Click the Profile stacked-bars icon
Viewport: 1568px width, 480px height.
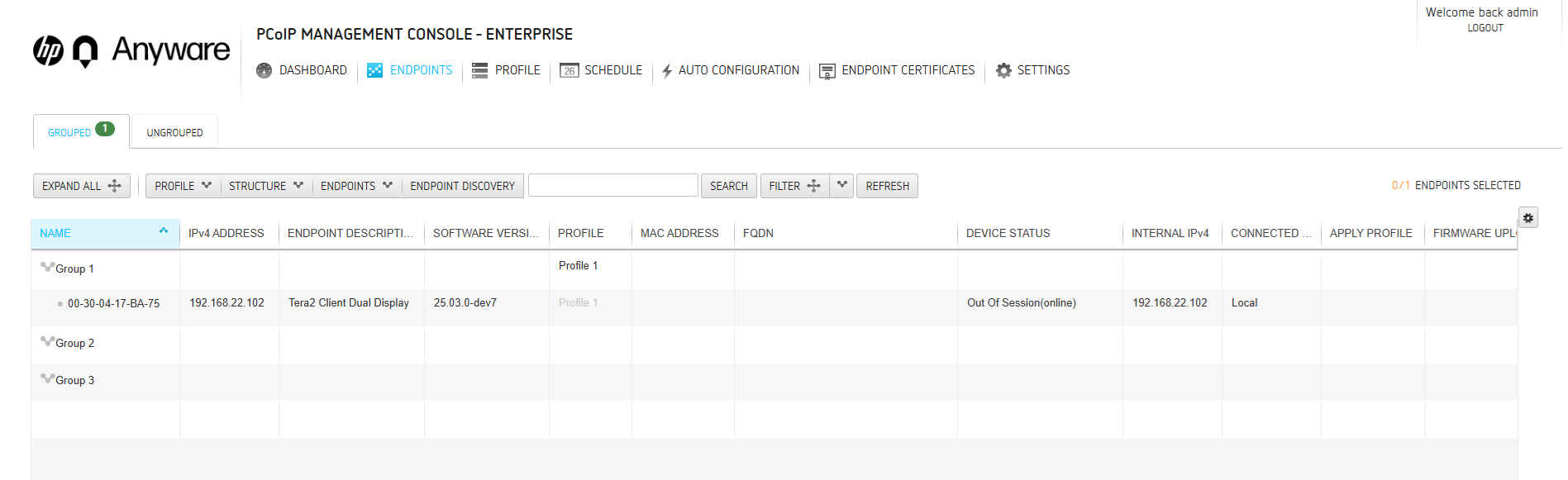tap(479, 70)
